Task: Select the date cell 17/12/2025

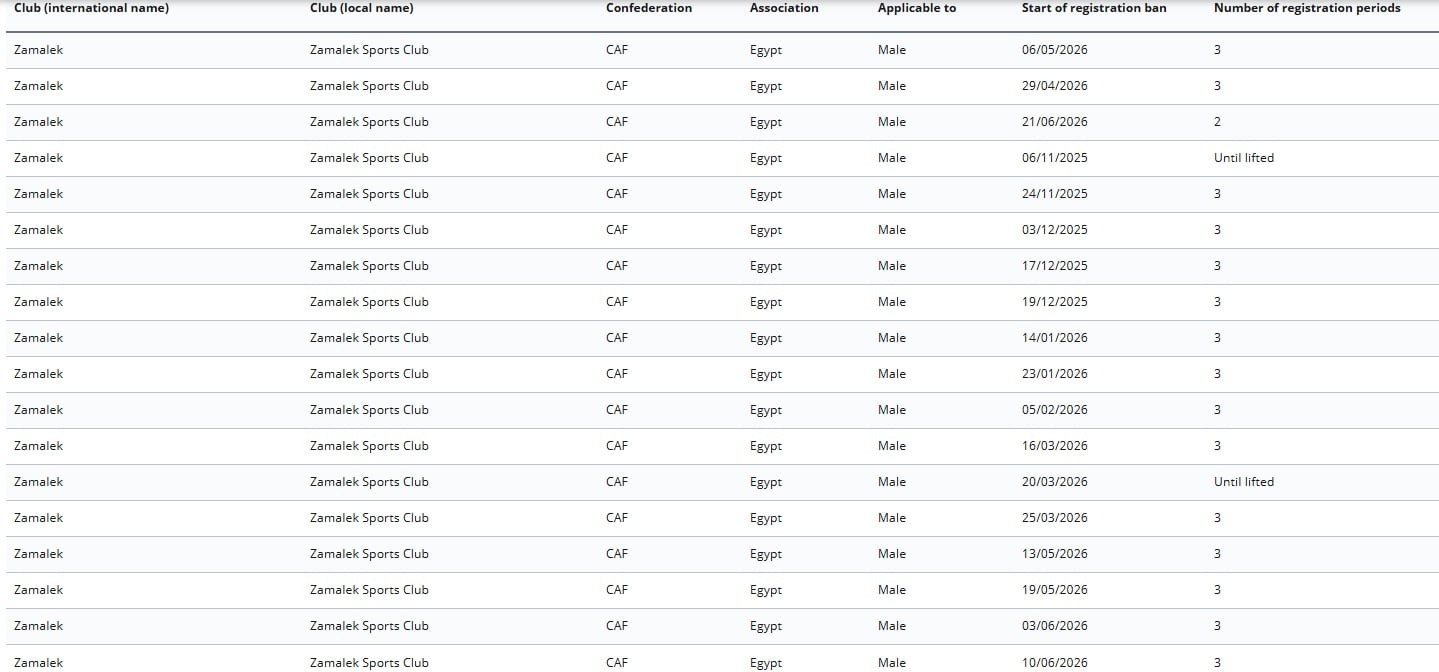Action: tap(1055, 266)
